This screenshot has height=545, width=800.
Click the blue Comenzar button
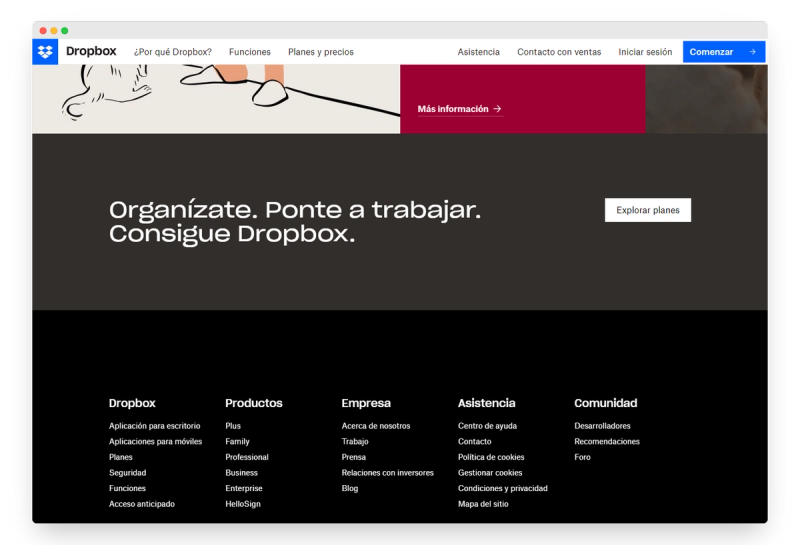(x=723, y=52)
